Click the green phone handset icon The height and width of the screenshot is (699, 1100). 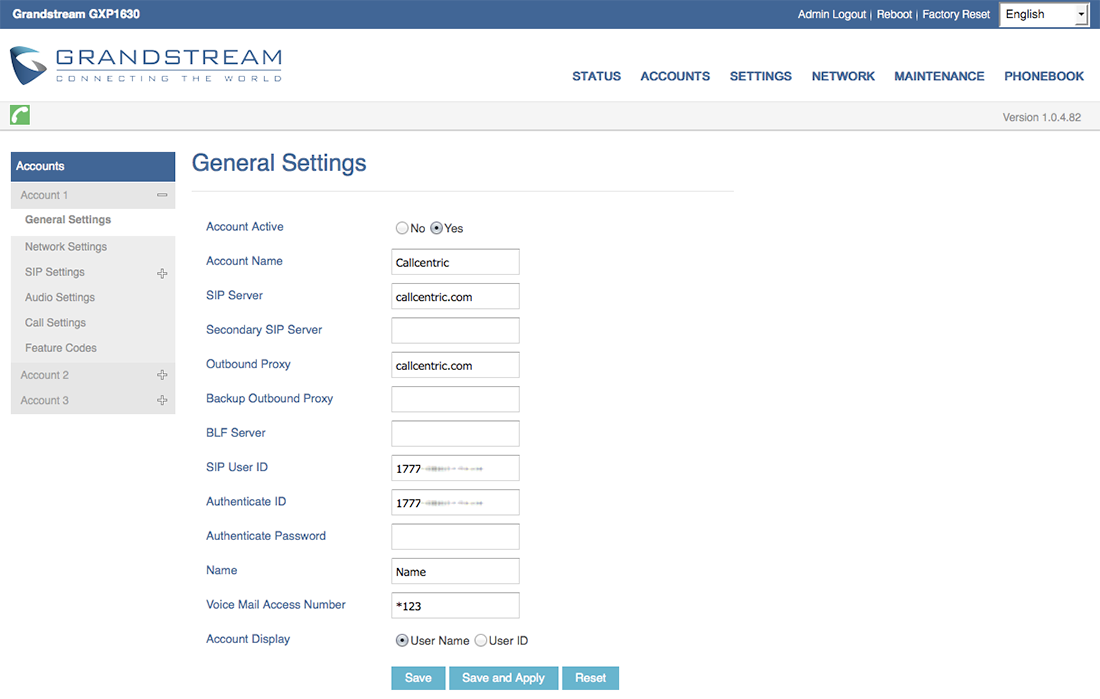pos(20,115)
